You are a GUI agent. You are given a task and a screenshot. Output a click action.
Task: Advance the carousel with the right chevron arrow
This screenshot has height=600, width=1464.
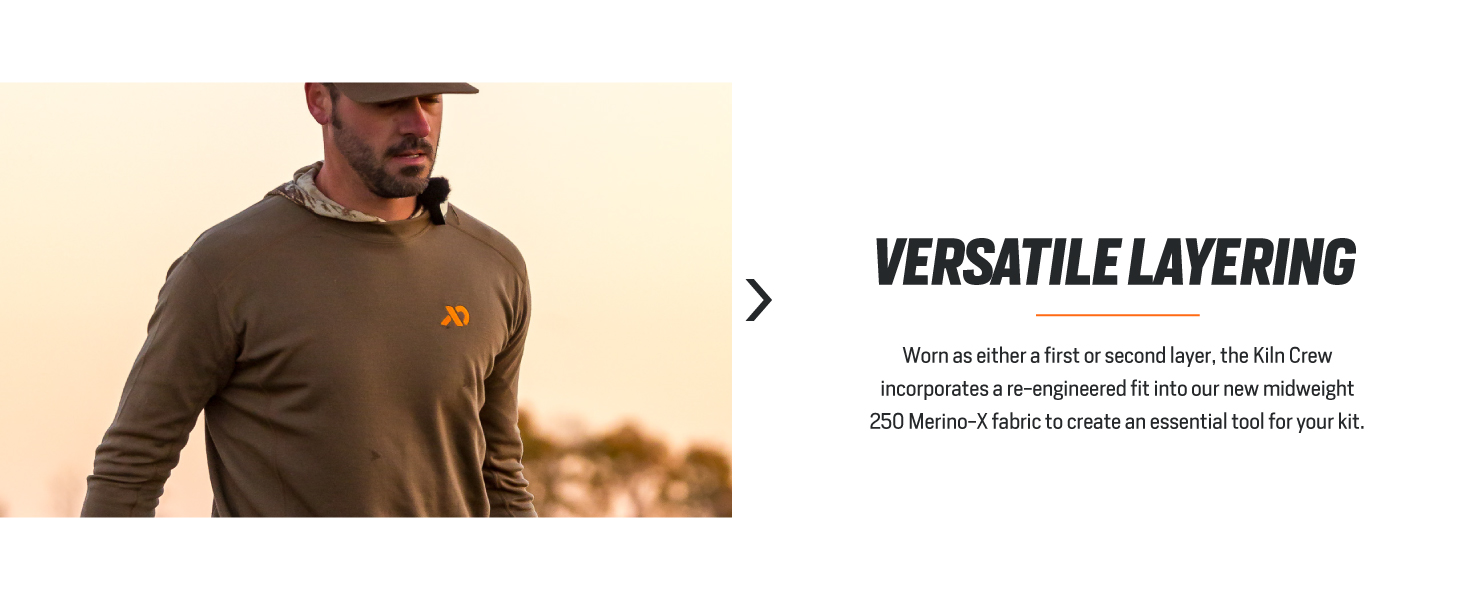pos(759,300)
